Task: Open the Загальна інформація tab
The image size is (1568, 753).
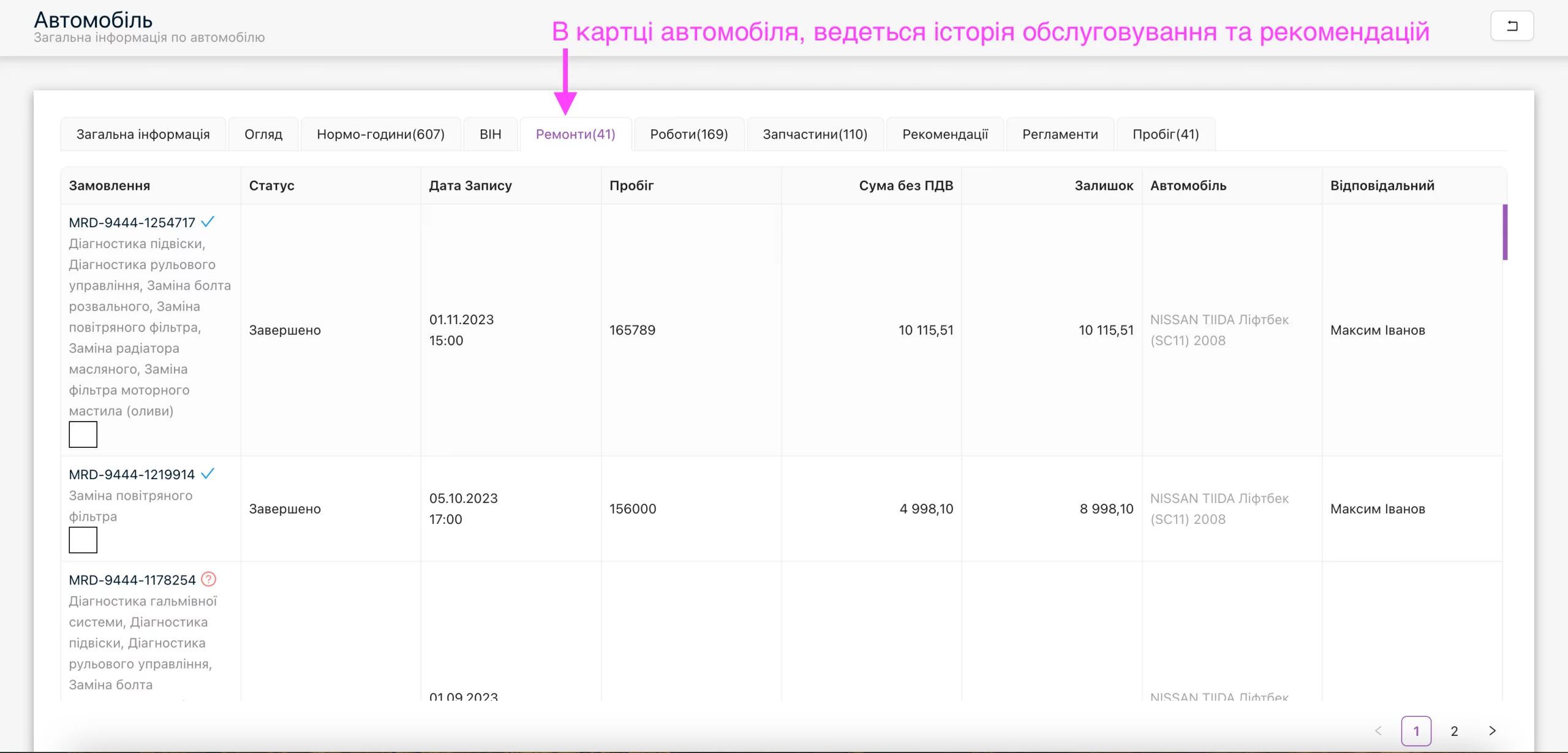Action: [143, 134]
